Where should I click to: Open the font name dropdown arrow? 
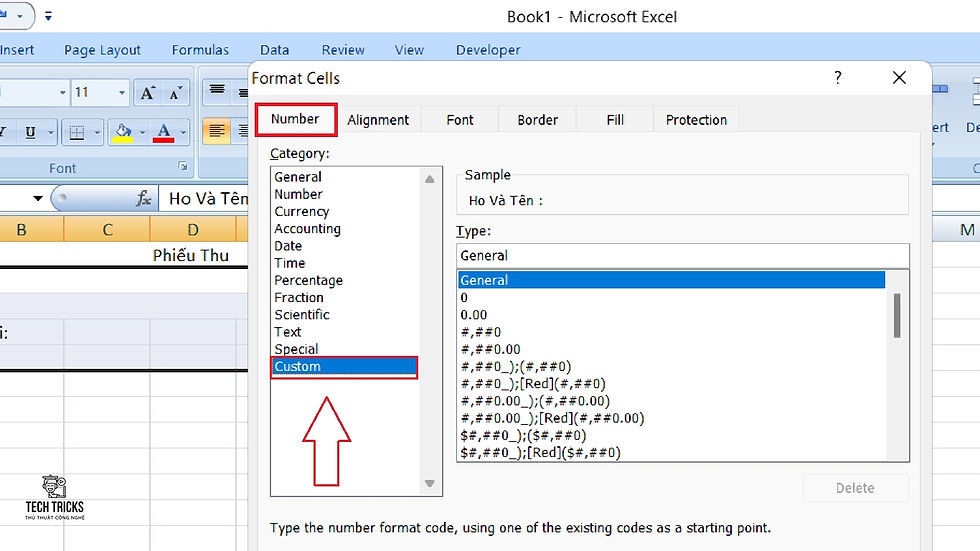62,93
